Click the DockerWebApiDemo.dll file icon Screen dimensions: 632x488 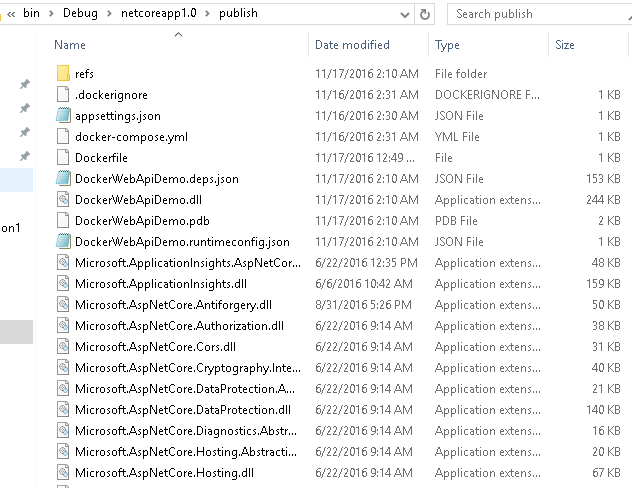tap(63, 199)
